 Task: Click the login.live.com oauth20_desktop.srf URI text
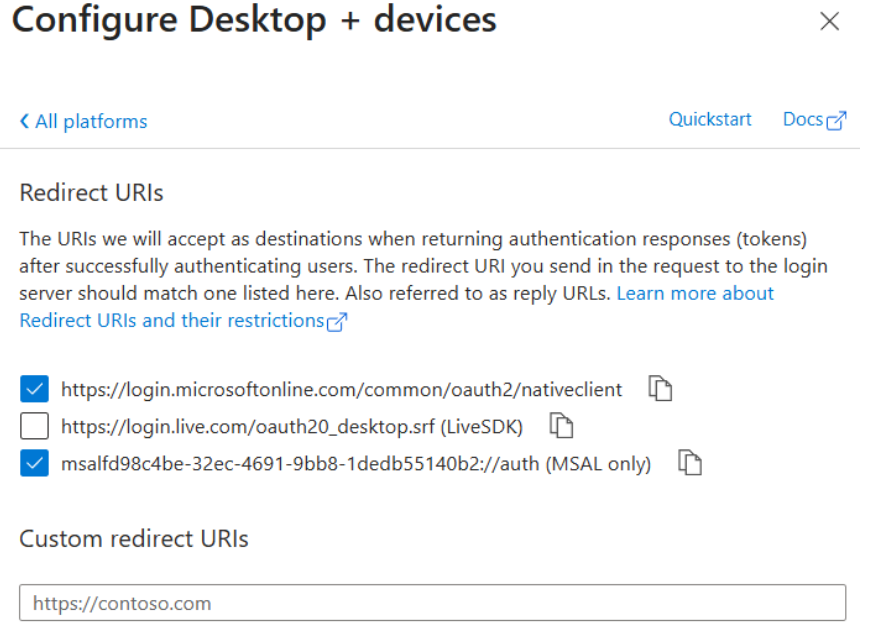coord(292,427)
